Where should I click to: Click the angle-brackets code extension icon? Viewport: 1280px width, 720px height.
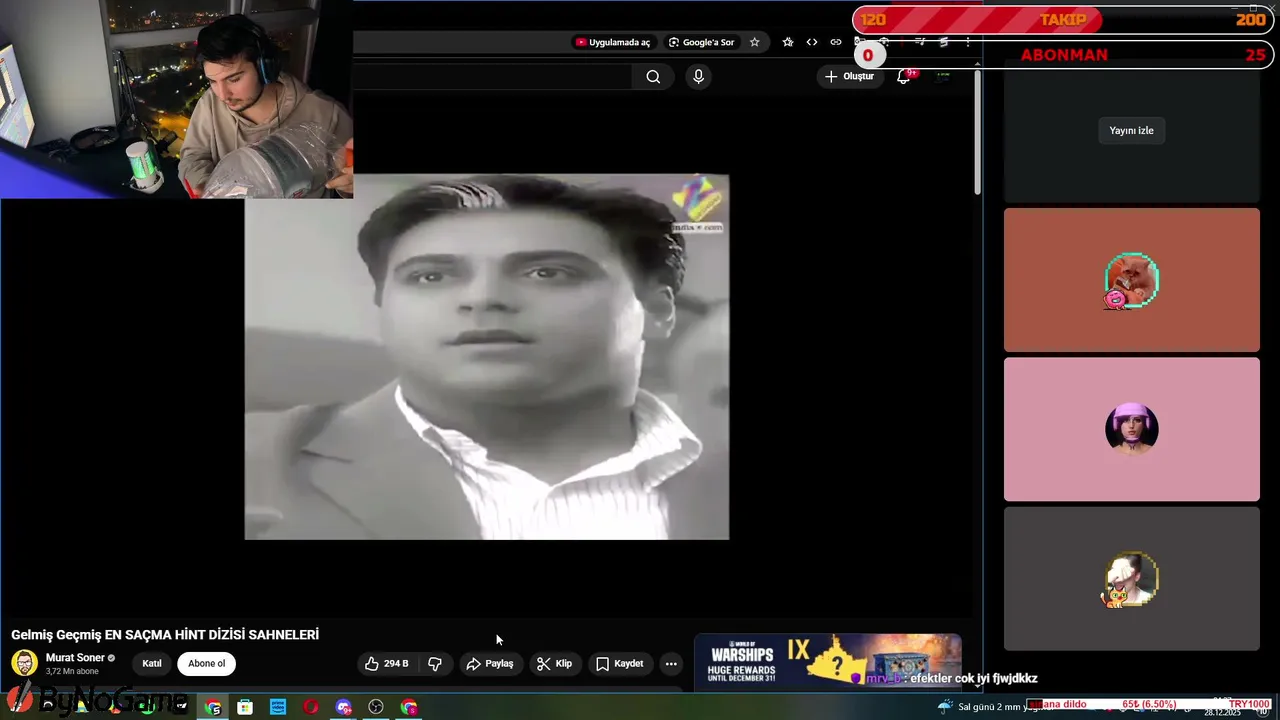pyautogui.click(x=812, y=42)
